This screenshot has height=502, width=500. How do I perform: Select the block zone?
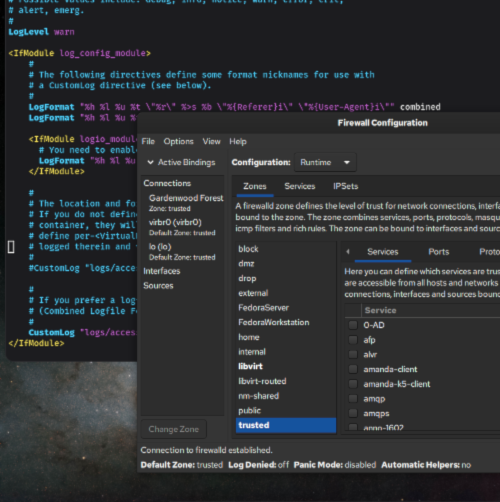tap(286, 249)
